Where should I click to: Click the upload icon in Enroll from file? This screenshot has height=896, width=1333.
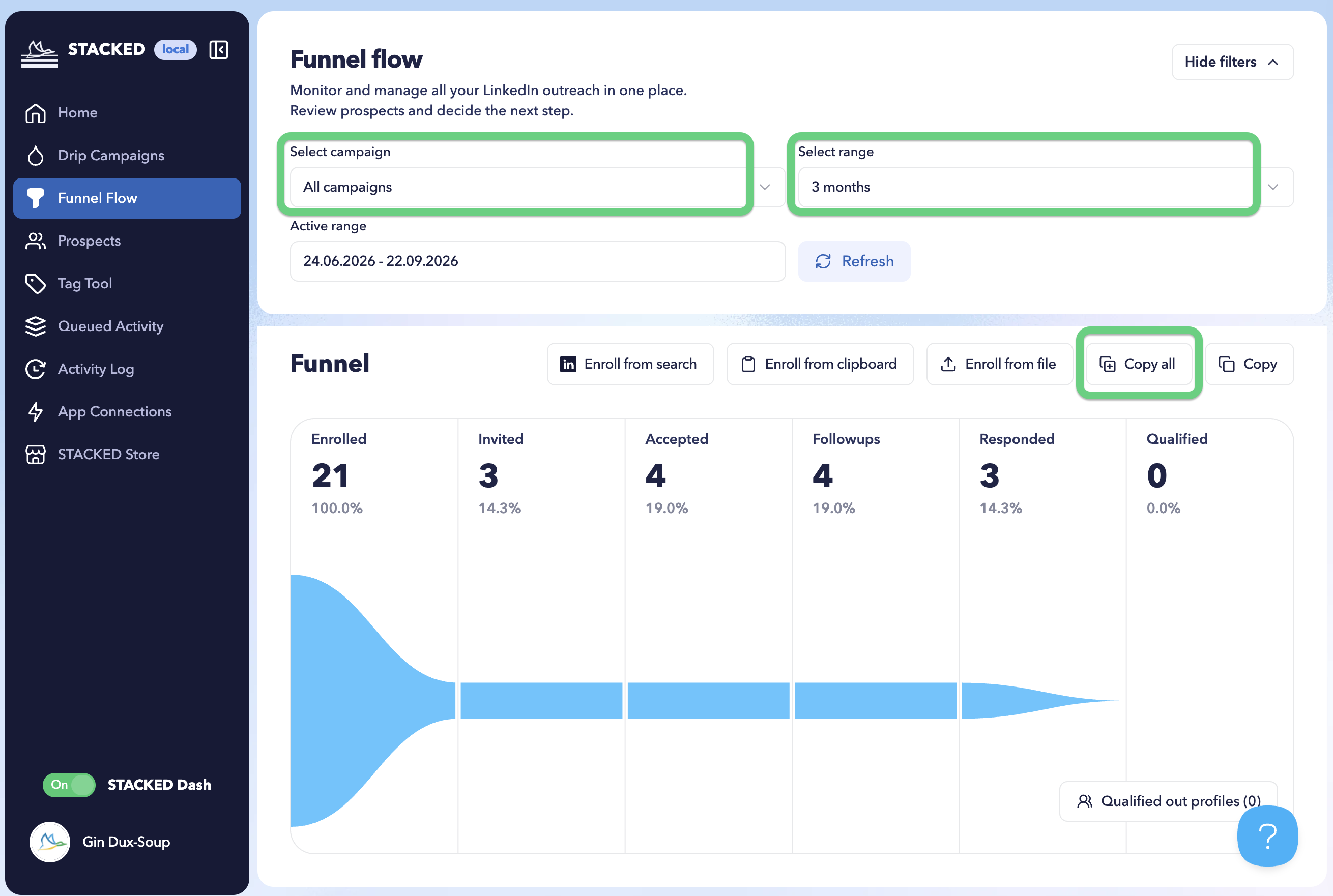point(948,364)
